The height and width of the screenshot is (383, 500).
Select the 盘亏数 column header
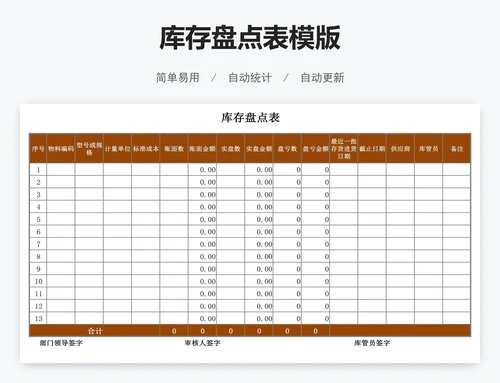(x=287, y=149)
